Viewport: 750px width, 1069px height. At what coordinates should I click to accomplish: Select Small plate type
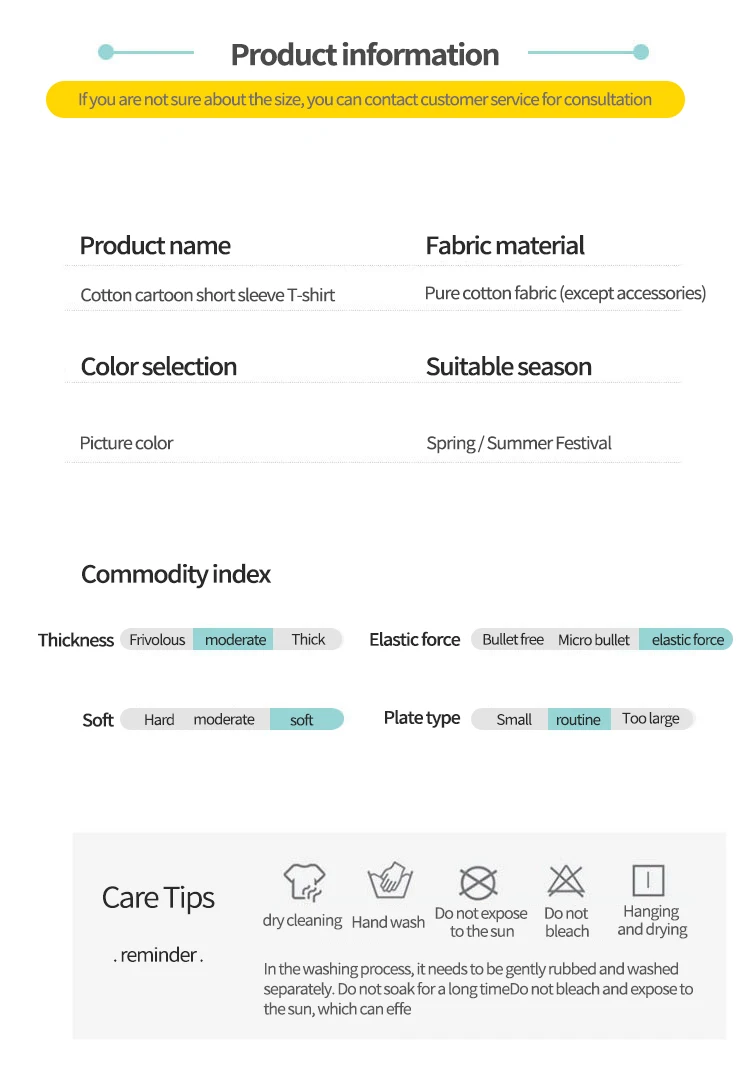coord(514,720)
